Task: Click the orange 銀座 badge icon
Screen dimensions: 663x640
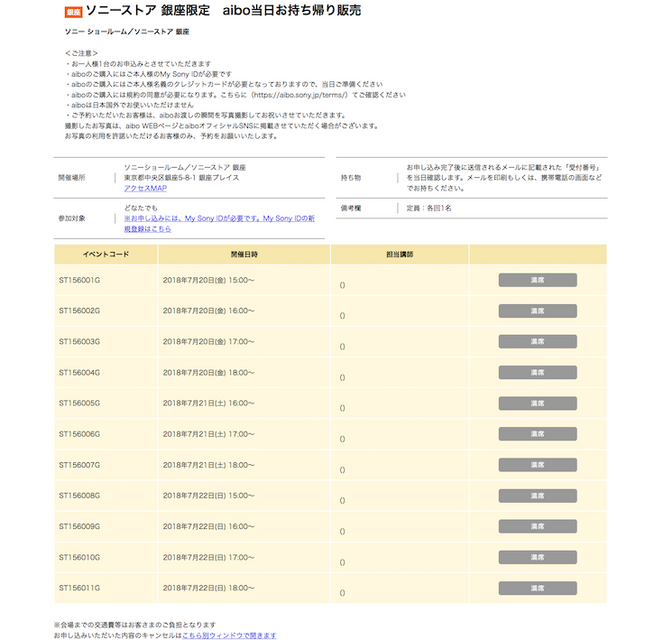Action: pyautogui.click(x=72, y=12)
